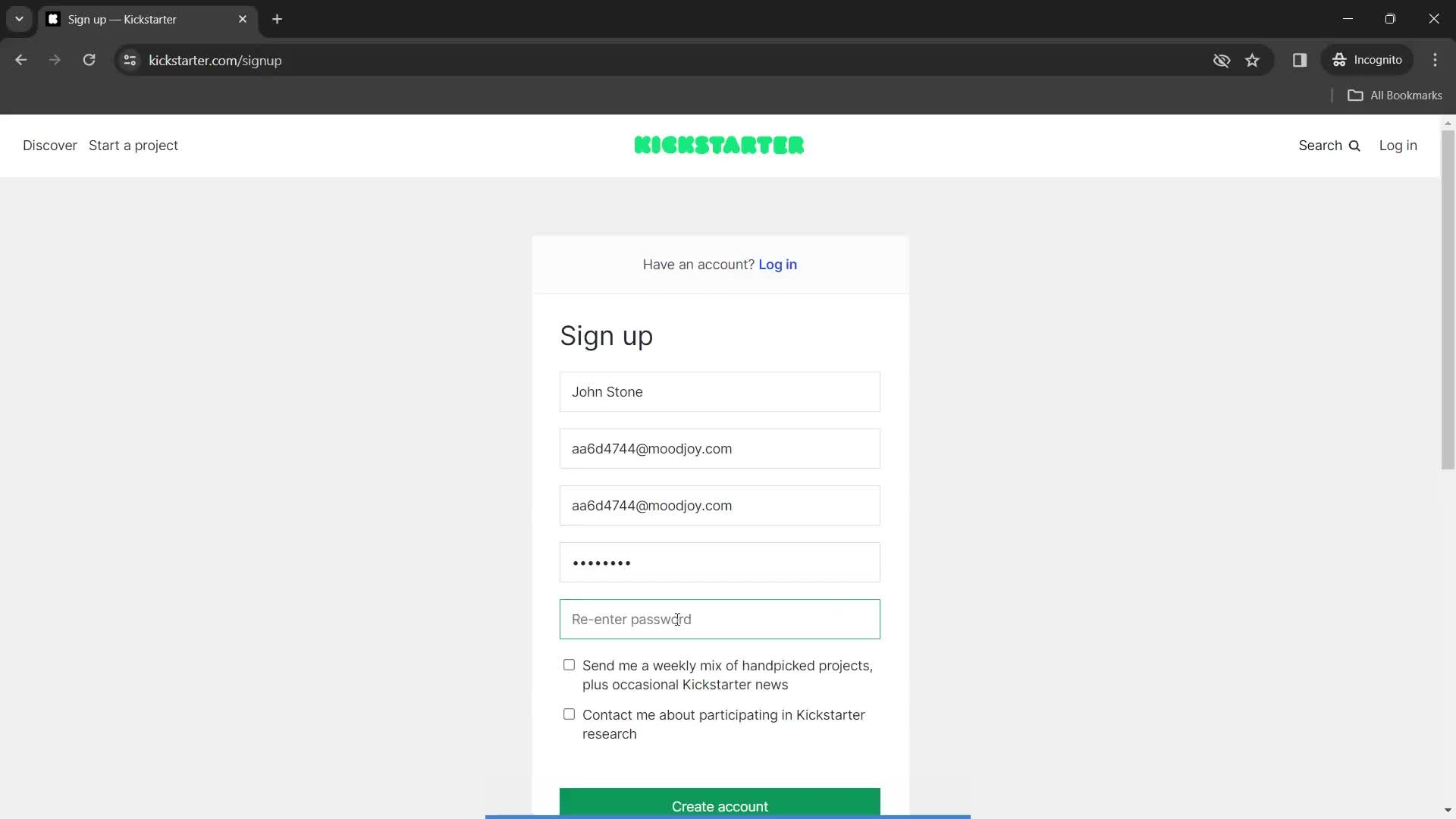Click the Search icon

[1355, 145]
